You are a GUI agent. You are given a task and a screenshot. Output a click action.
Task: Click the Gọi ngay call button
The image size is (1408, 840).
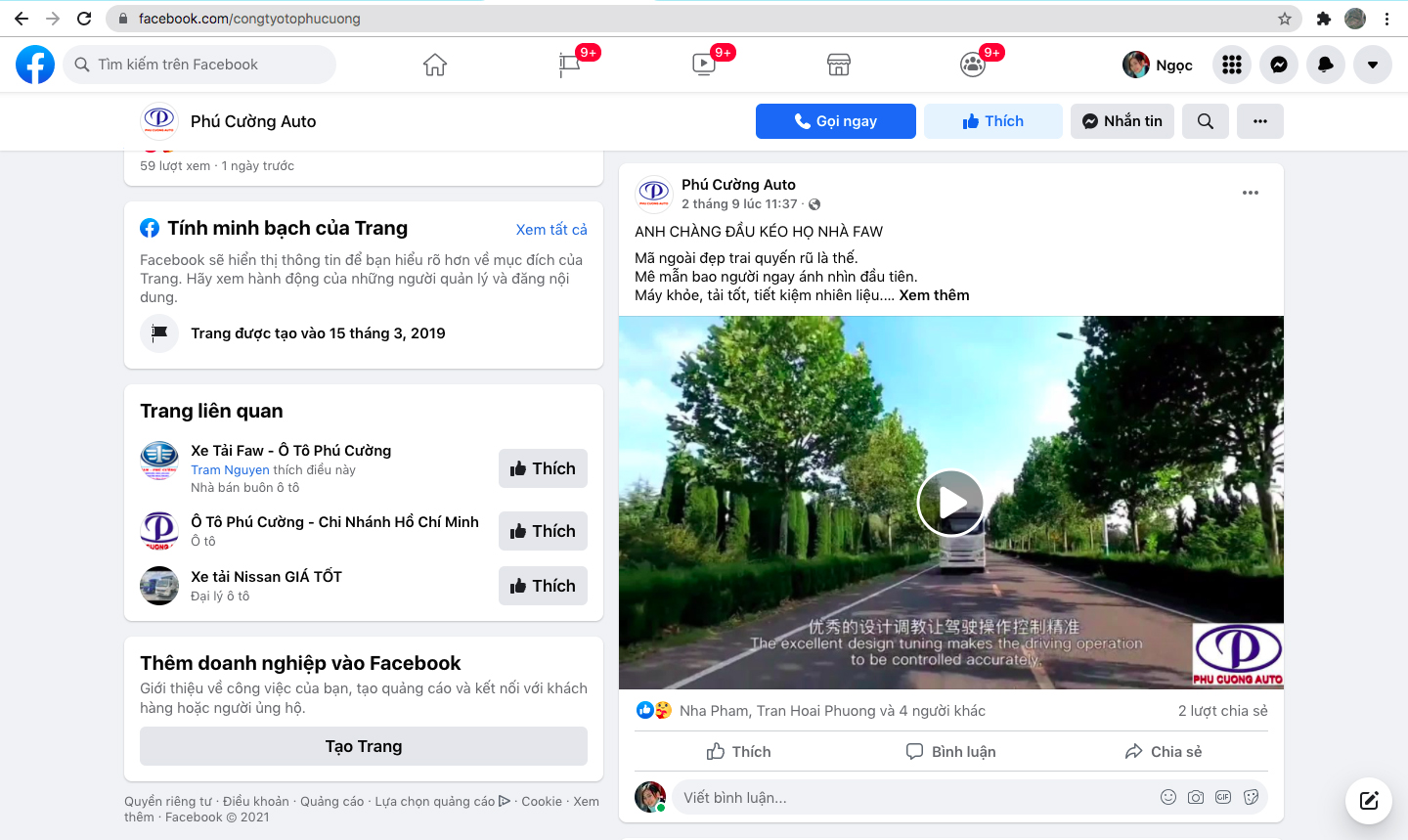[x=836, y=121]
